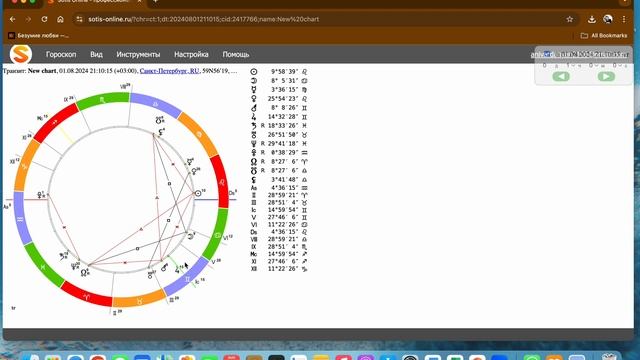Click the Mars glyph in the chart

164,268
